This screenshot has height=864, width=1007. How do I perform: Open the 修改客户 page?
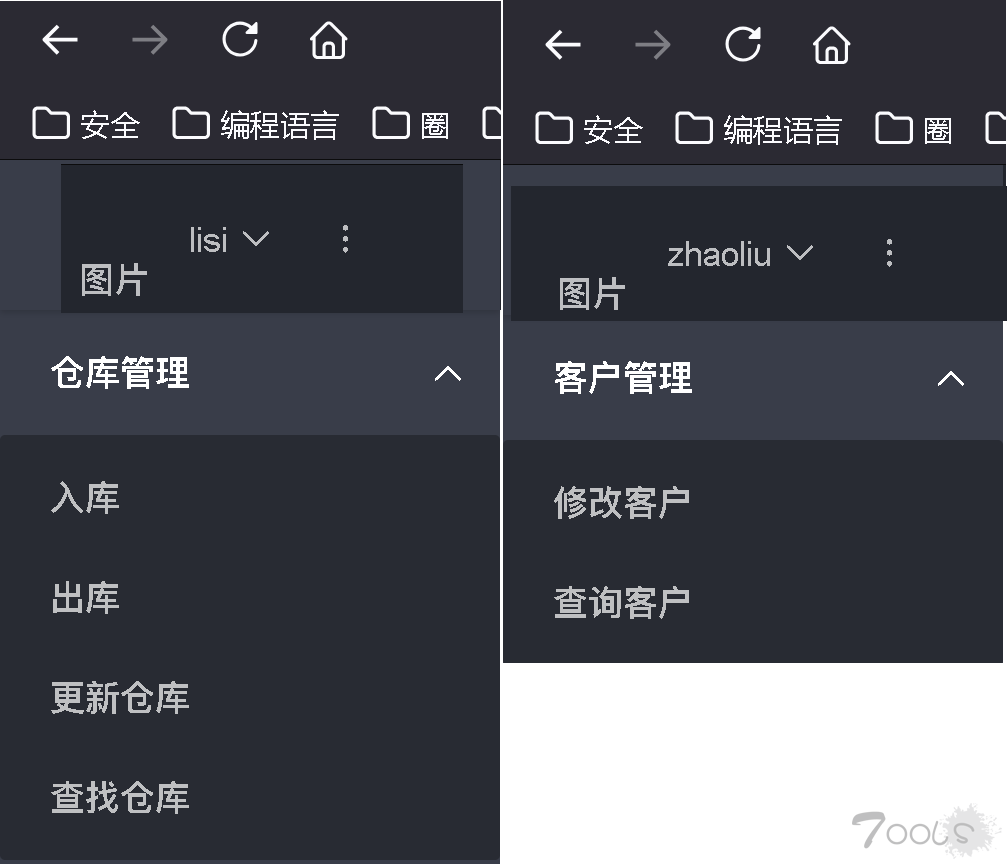753,502
